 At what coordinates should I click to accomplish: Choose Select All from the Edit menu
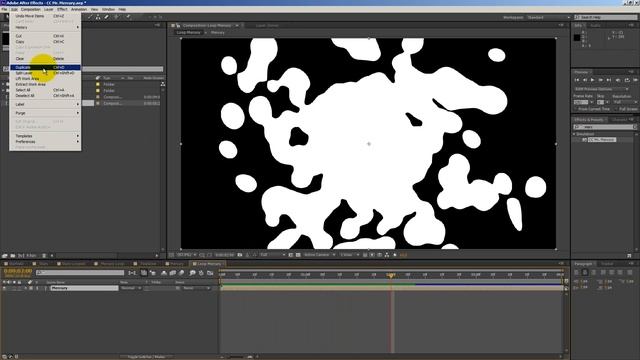click(x=45, y=90)
